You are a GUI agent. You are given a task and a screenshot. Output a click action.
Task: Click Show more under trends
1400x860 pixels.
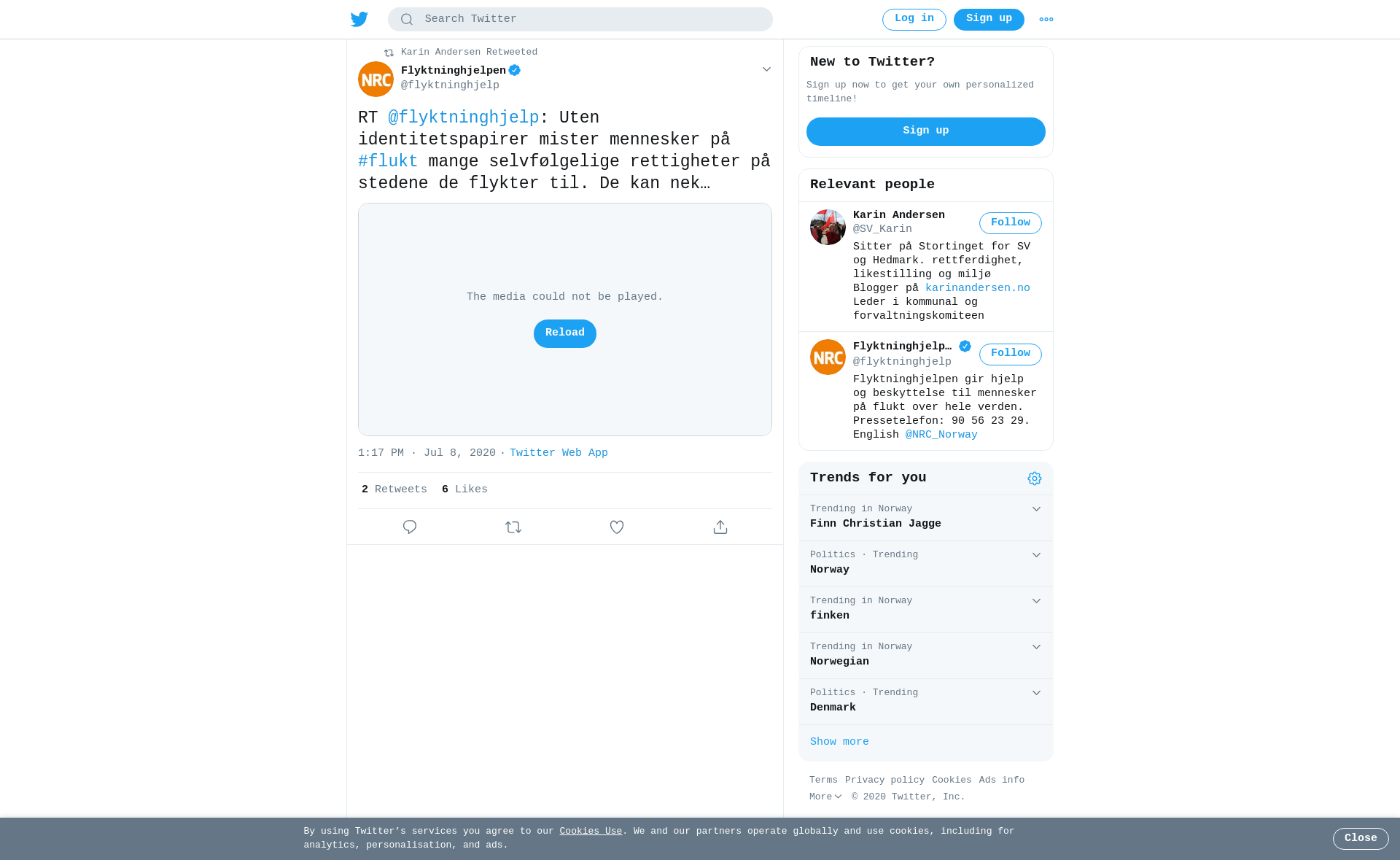point(839,742)
